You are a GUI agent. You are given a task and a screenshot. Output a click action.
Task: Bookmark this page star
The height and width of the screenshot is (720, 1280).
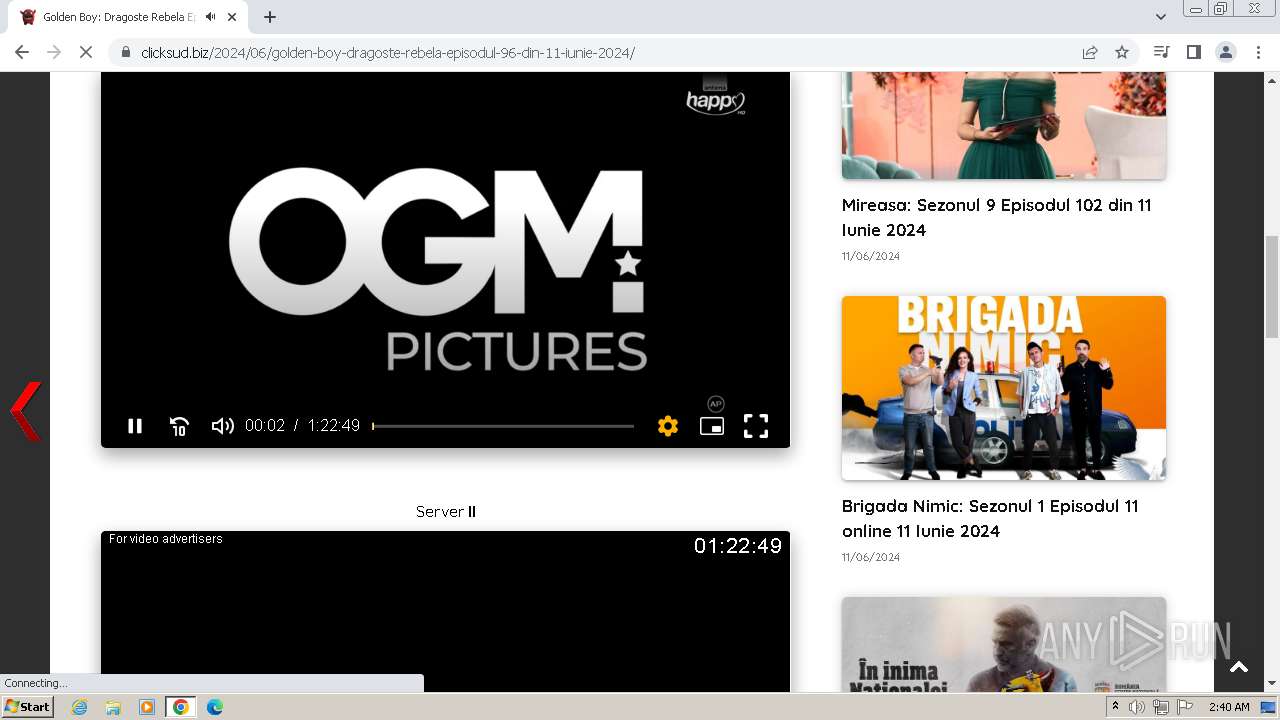coord(1122,53)
